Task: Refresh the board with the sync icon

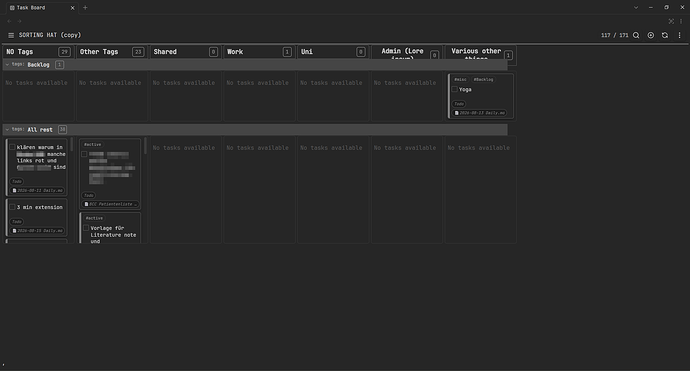Action: 665,35
